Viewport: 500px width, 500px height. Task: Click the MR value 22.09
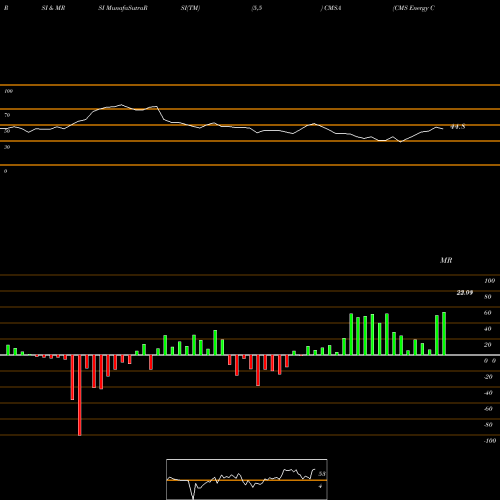(x=465, y=293)
